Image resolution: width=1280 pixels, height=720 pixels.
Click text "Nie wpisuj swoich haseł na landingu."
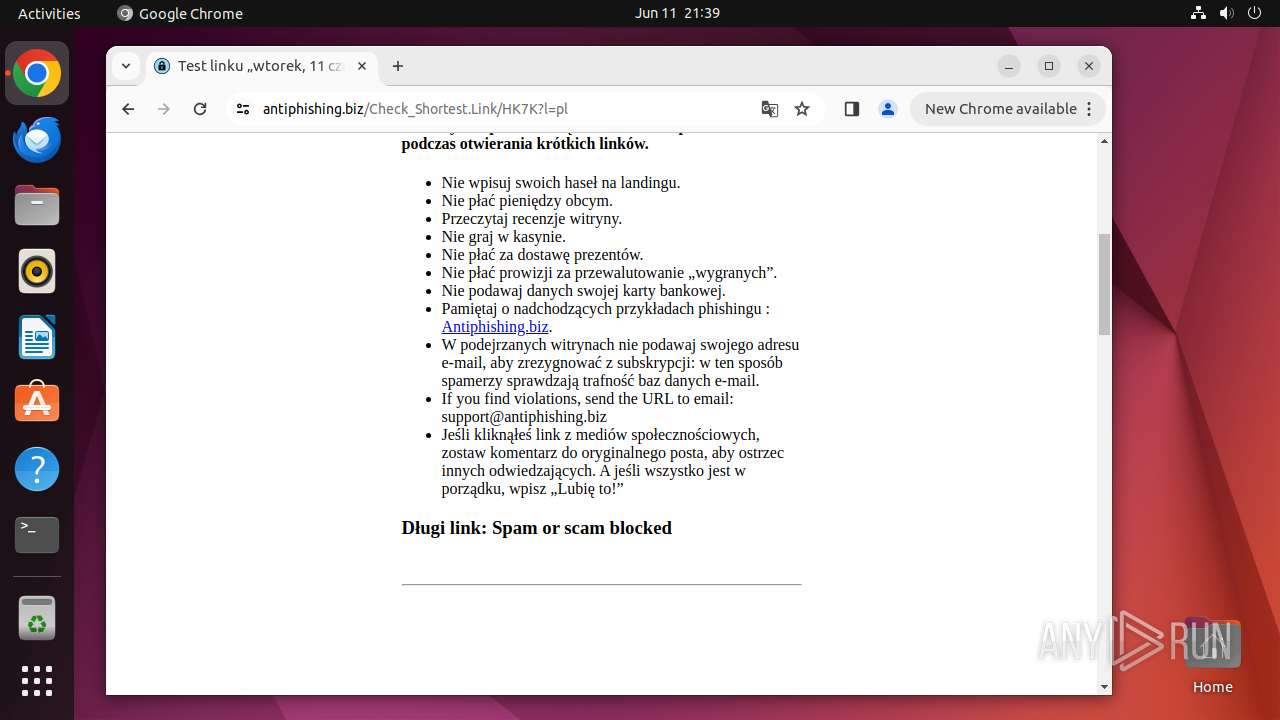[x=561, y=183]
